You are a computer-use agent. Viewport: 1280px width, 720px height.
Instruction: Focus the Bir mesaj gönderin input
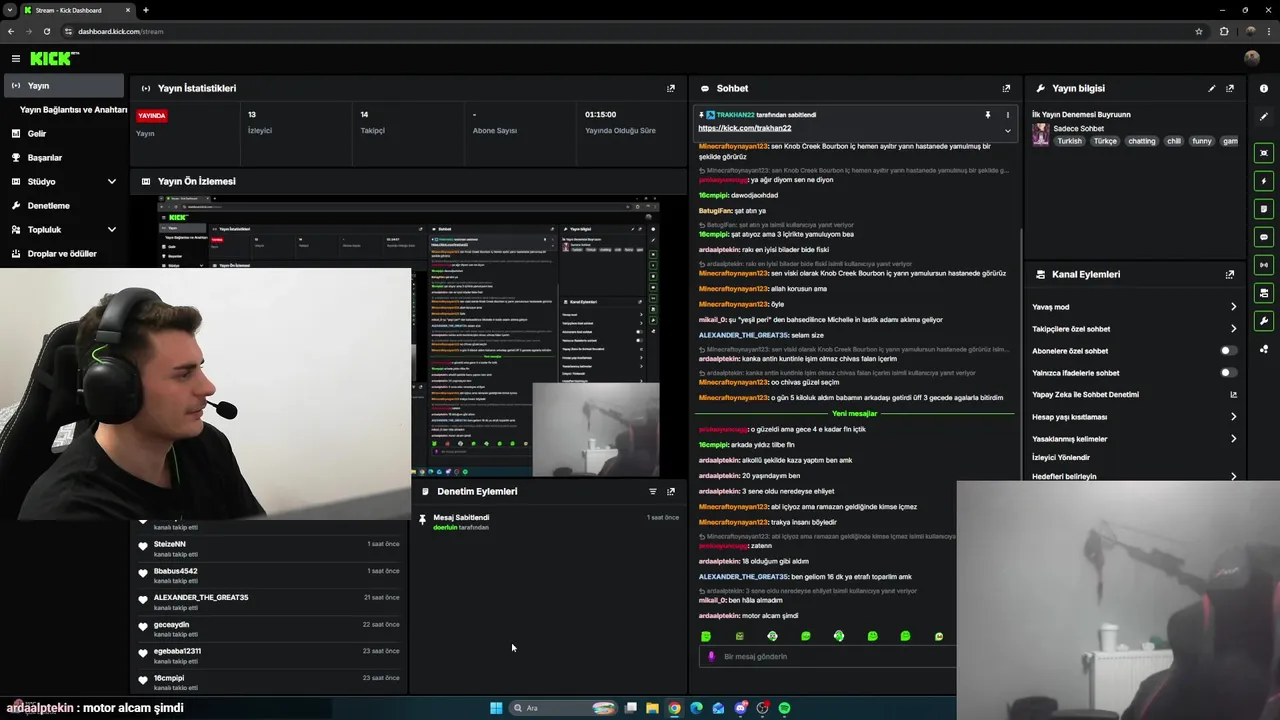826,657
